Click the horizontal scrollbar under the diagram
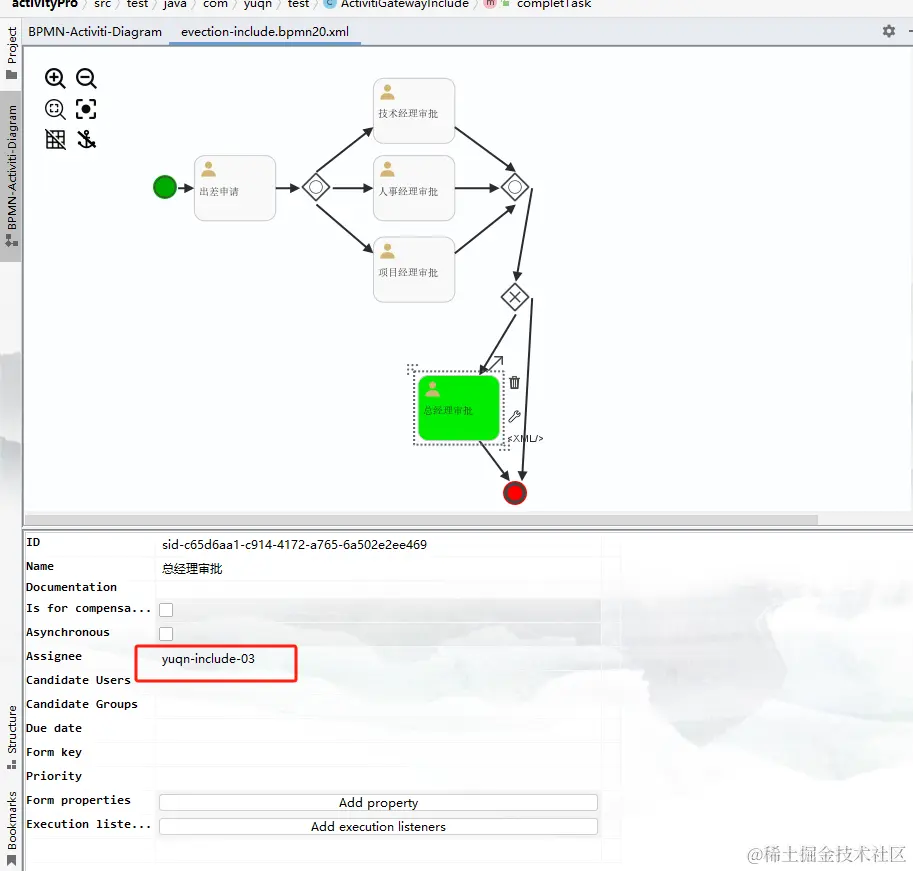The image size is (913, 871). (x=422, y=519)
